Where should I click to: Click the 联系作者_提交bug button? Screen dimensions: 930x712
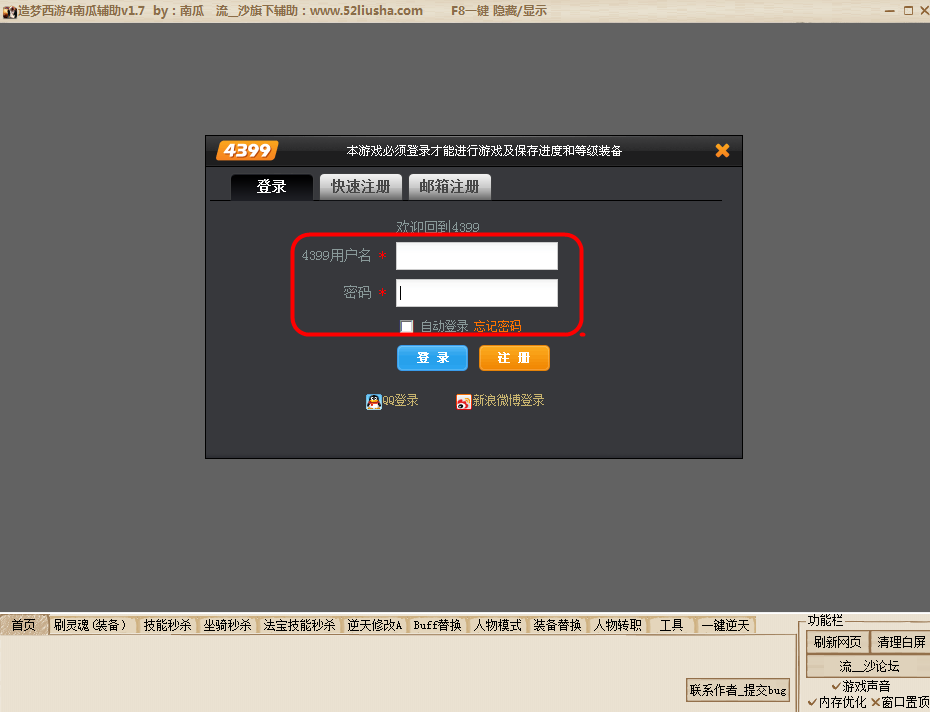pos(738,690)
